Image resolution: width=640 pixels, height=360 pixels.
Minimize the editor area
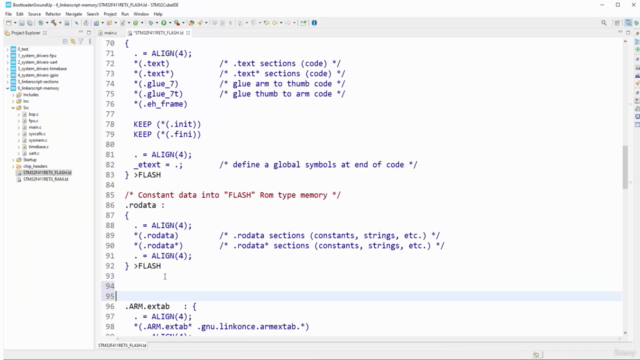pyautogui.click(x=620, y=32)
